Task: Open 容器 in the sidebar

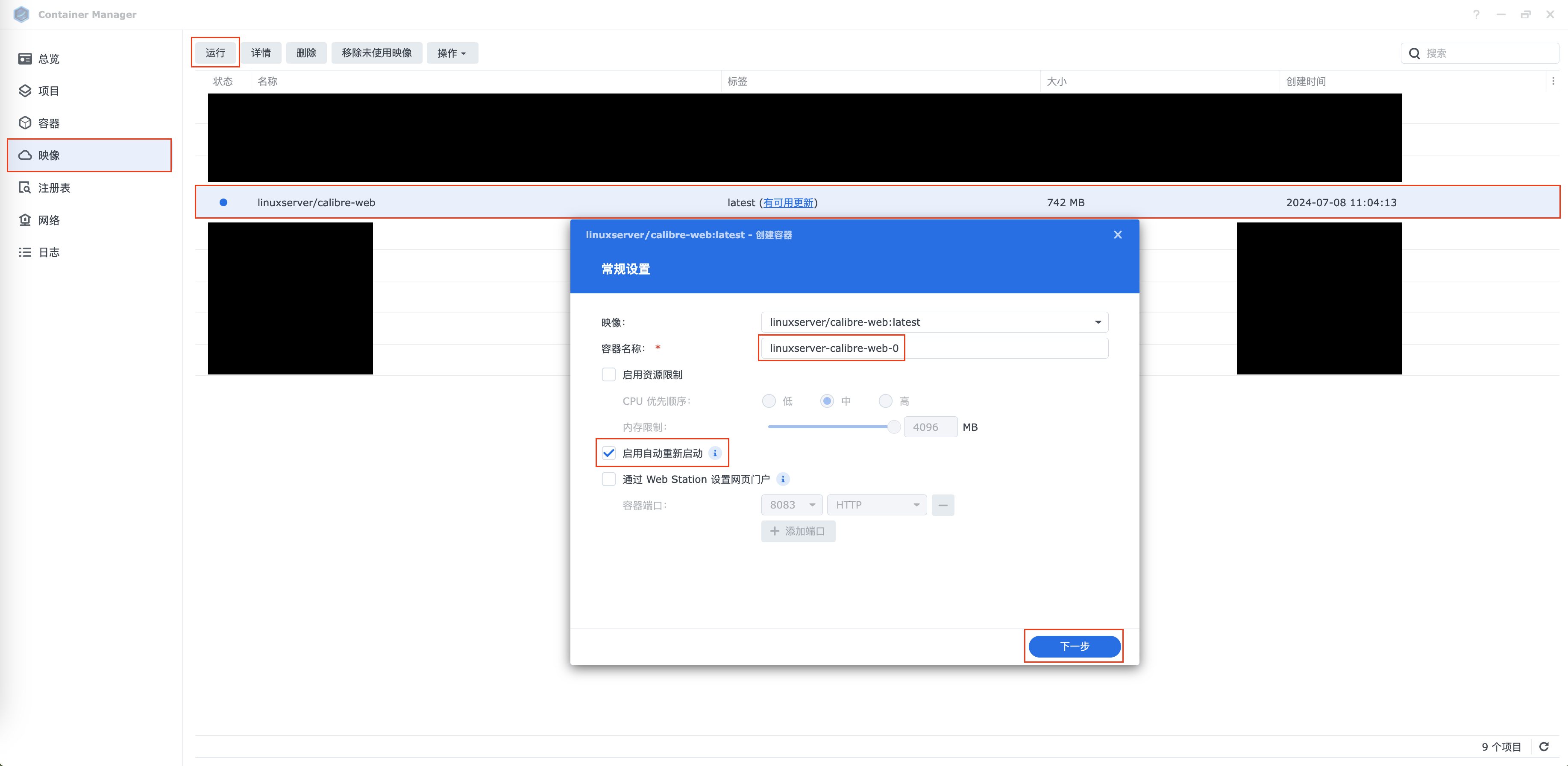Action: [49, 123]
